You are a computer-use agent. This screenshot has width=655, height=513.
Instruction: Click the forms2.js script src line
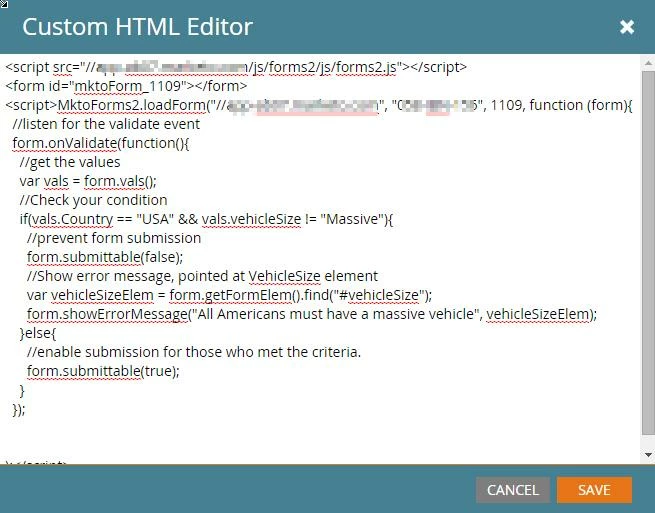(x=236, y=67)
